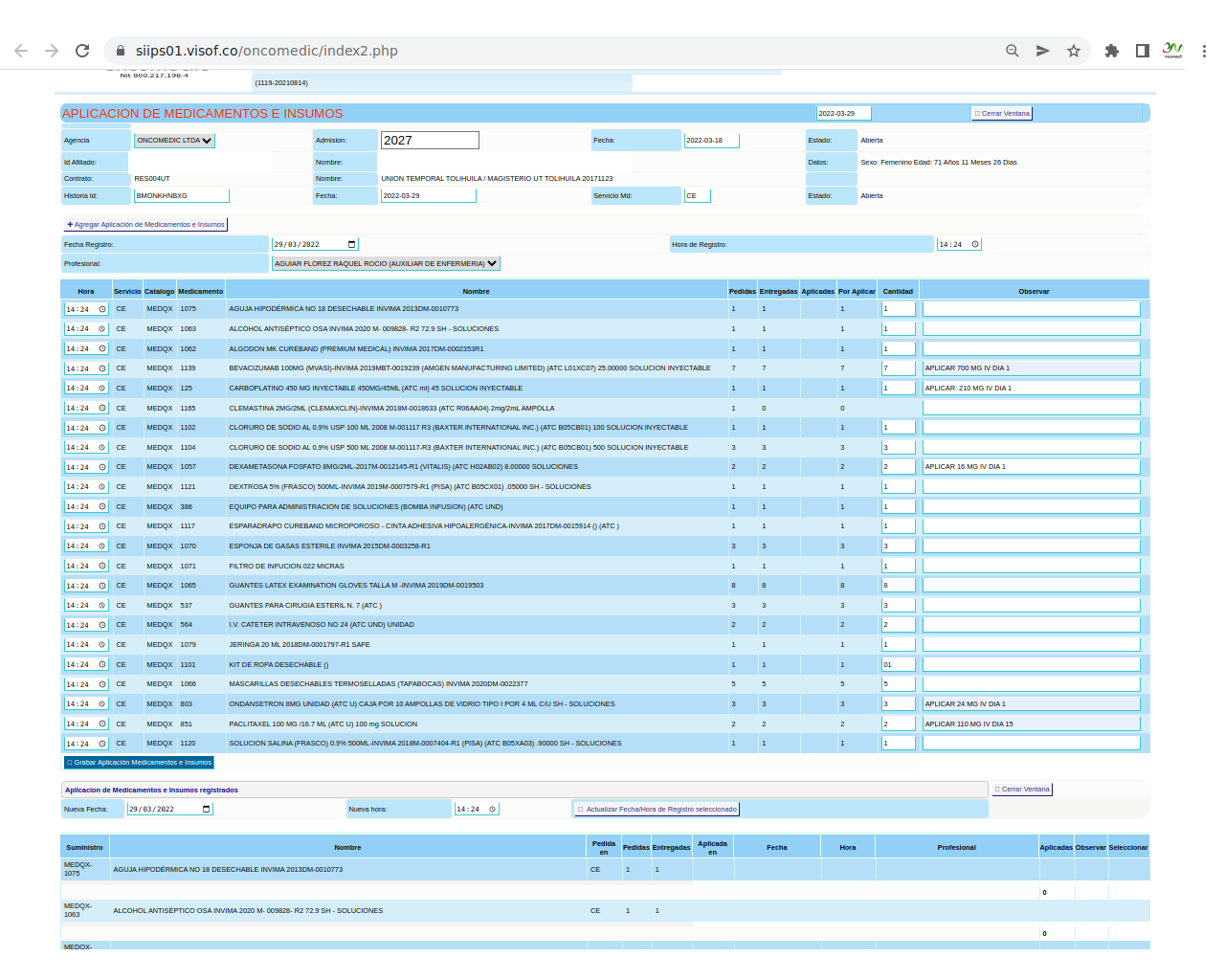This screenshot has height=980, width=1225.
Task: Click the Observar field for CARBOPLATINO row
Action: (1031, 388)
